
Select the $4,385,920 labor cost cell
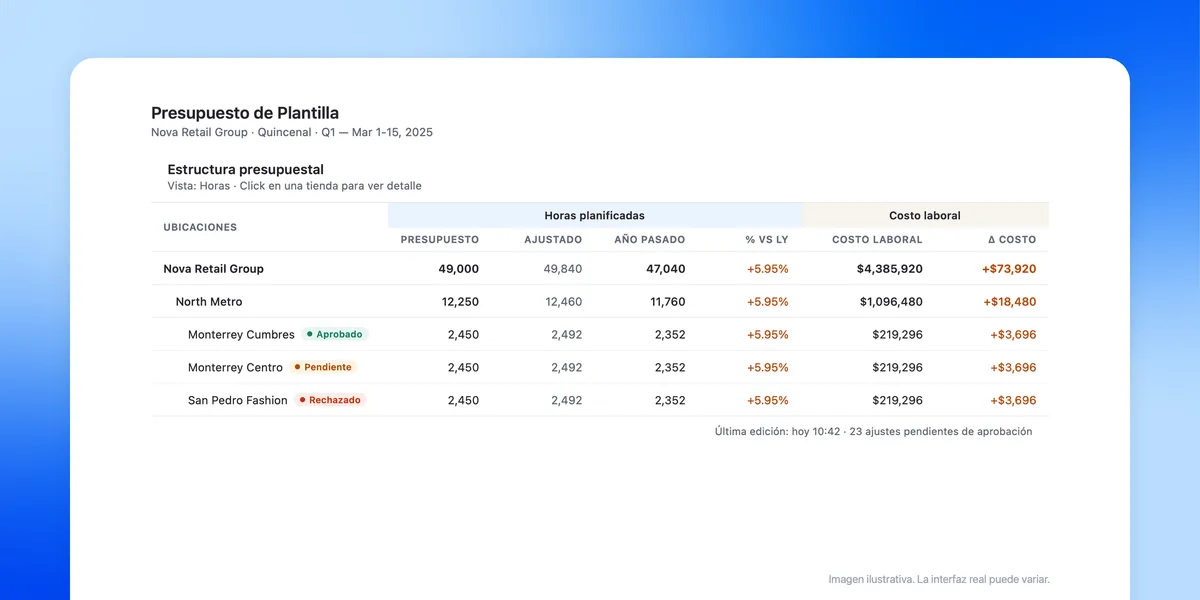[890, 269]
